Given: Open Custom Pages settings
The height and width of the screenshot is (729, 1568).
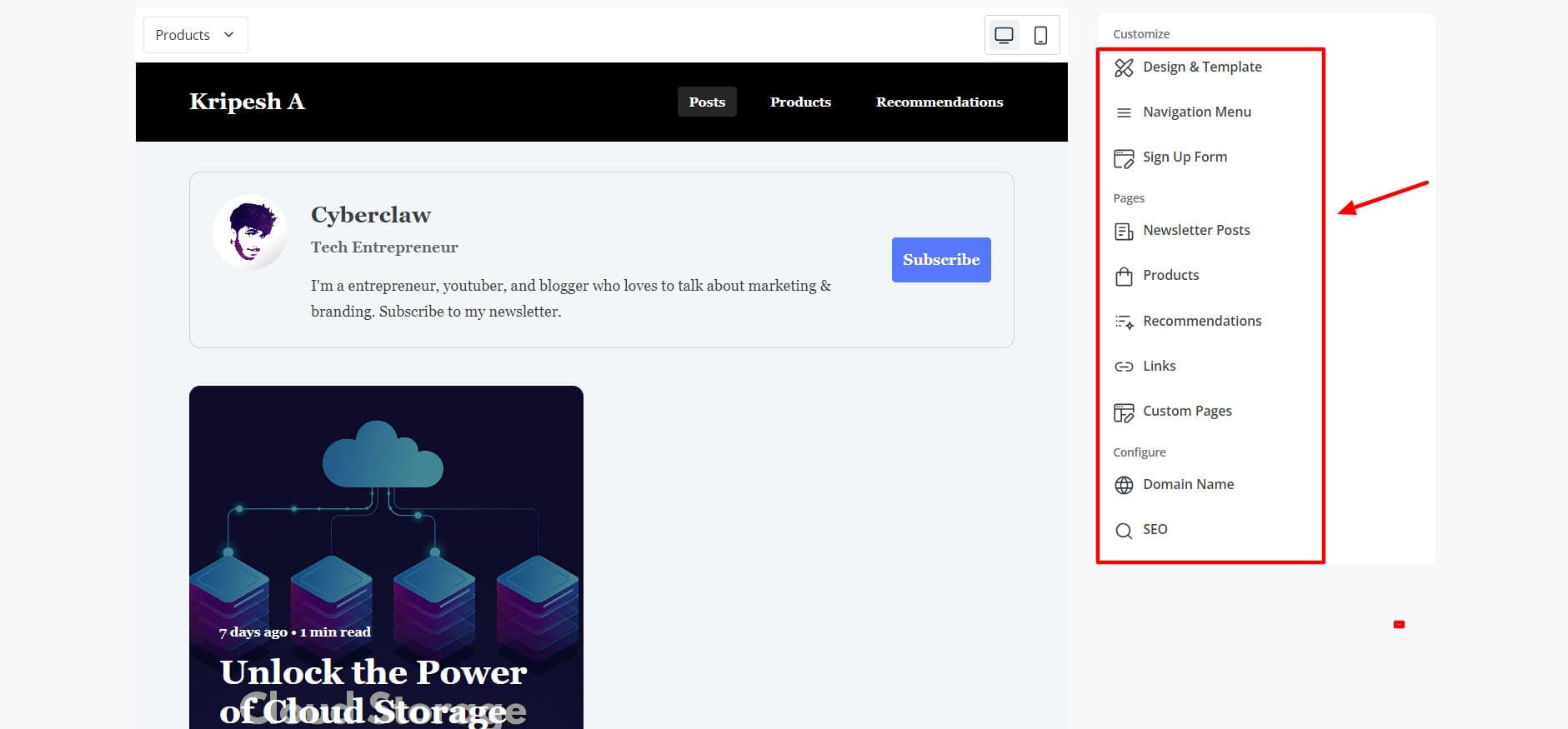Looking at the screenshot, I should (x=1187, y=411).
